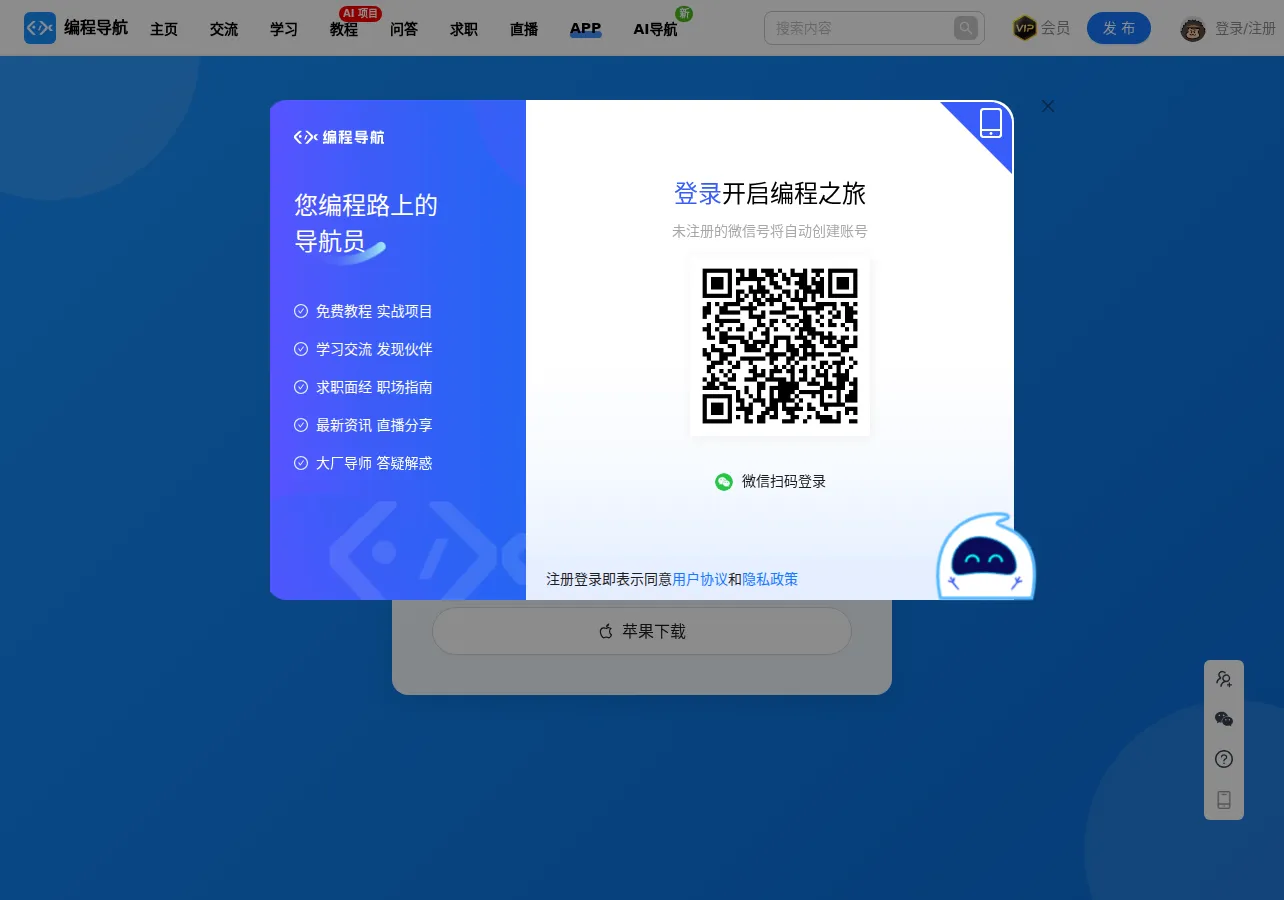Open the 用户协议 link

tap(700, 579)
